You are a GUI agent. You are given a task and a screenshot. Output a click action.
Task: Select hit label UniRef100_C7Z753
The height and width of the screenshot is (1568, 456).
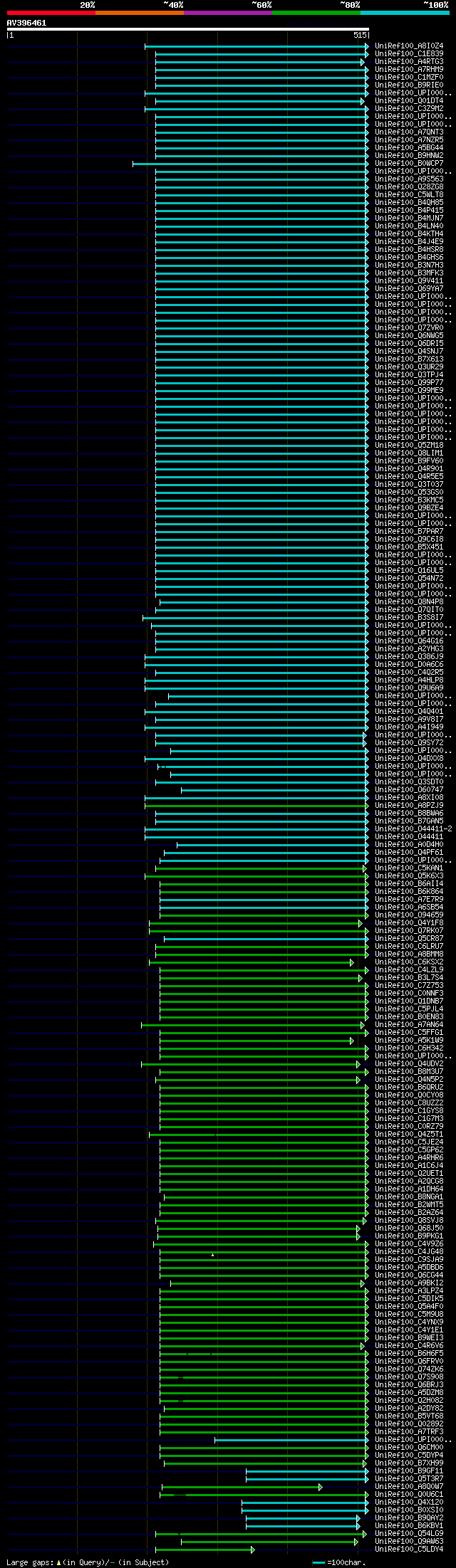point(409,986)
